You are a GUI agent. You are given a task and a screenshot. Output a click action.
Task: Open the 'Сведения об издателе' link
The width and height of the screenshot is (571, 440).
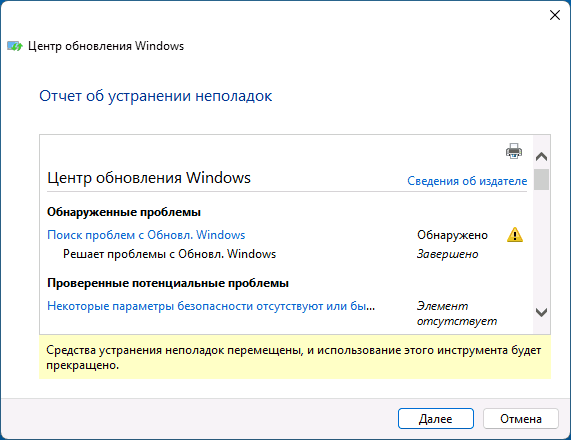467,181
